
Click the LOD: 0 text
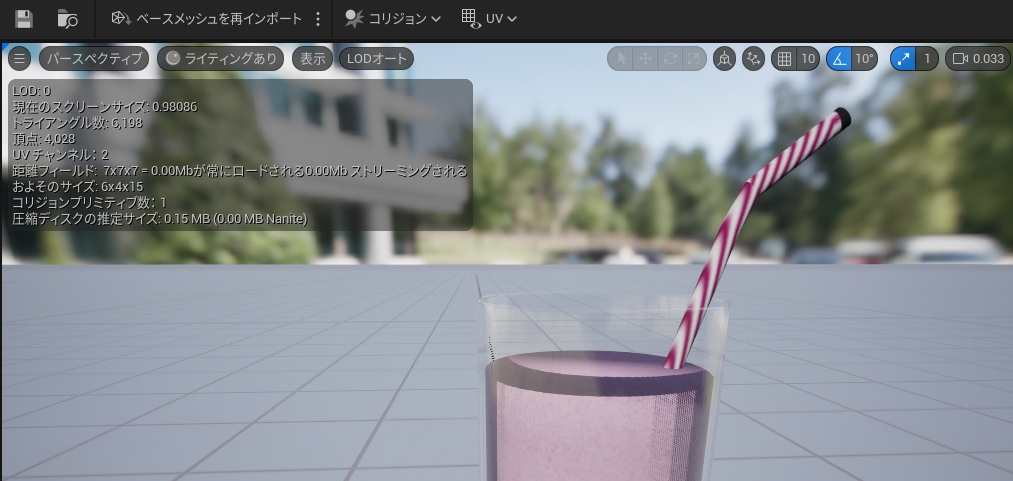(x=31, y=91)
